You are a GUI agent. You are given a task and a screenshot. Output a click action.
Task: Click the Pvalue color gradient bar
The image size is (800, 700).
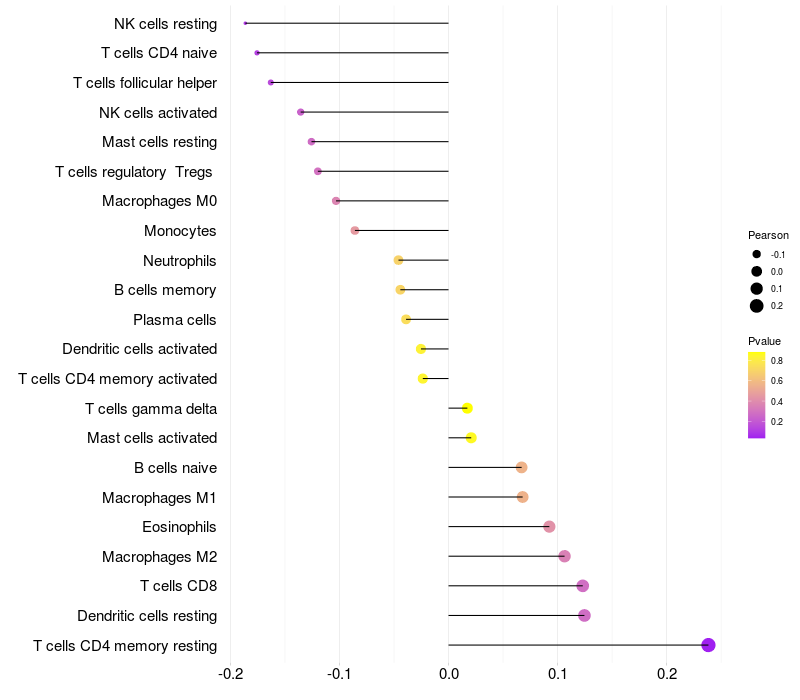[x=757, y=394]
